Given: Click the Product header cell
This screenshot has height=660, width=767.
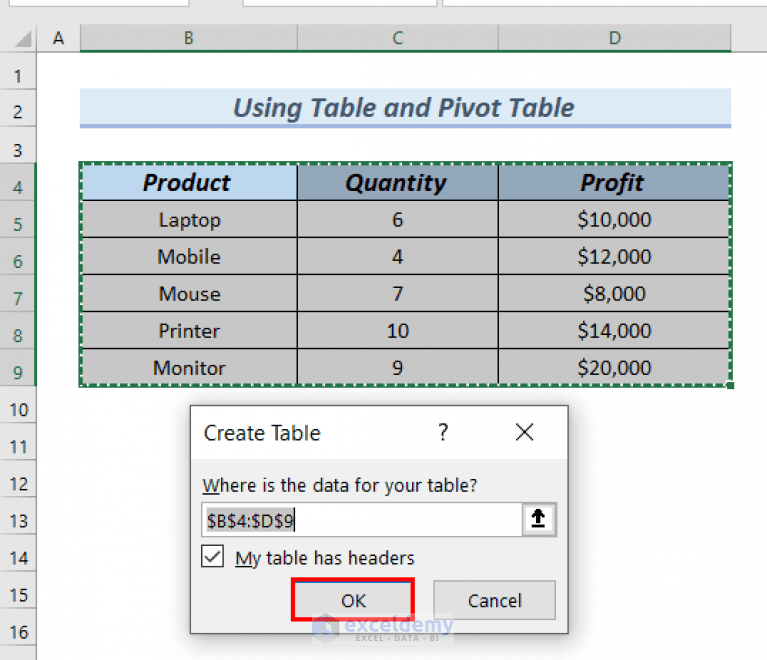Looking at the screenshot, I should click(189, 182).
